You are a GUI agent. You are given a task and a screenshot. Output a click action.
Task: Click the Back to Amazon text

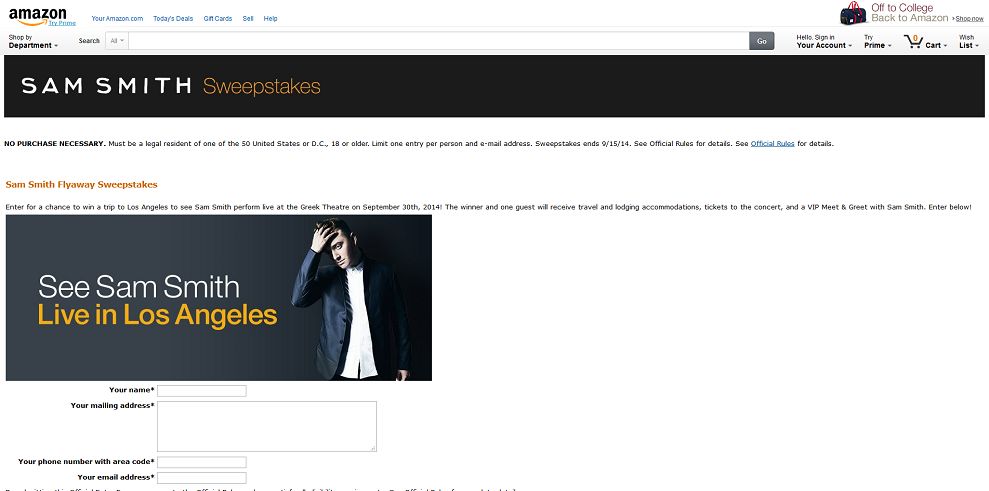click(x=910, y=18)
